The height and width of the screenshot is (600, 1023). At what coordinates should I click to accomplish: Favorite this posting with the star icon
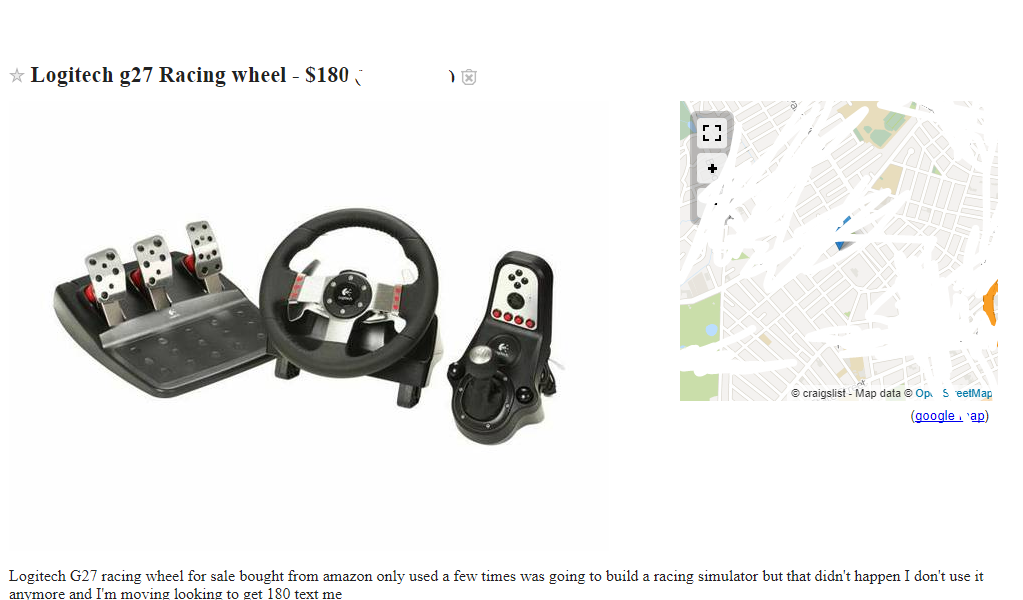tap(17, 76)
